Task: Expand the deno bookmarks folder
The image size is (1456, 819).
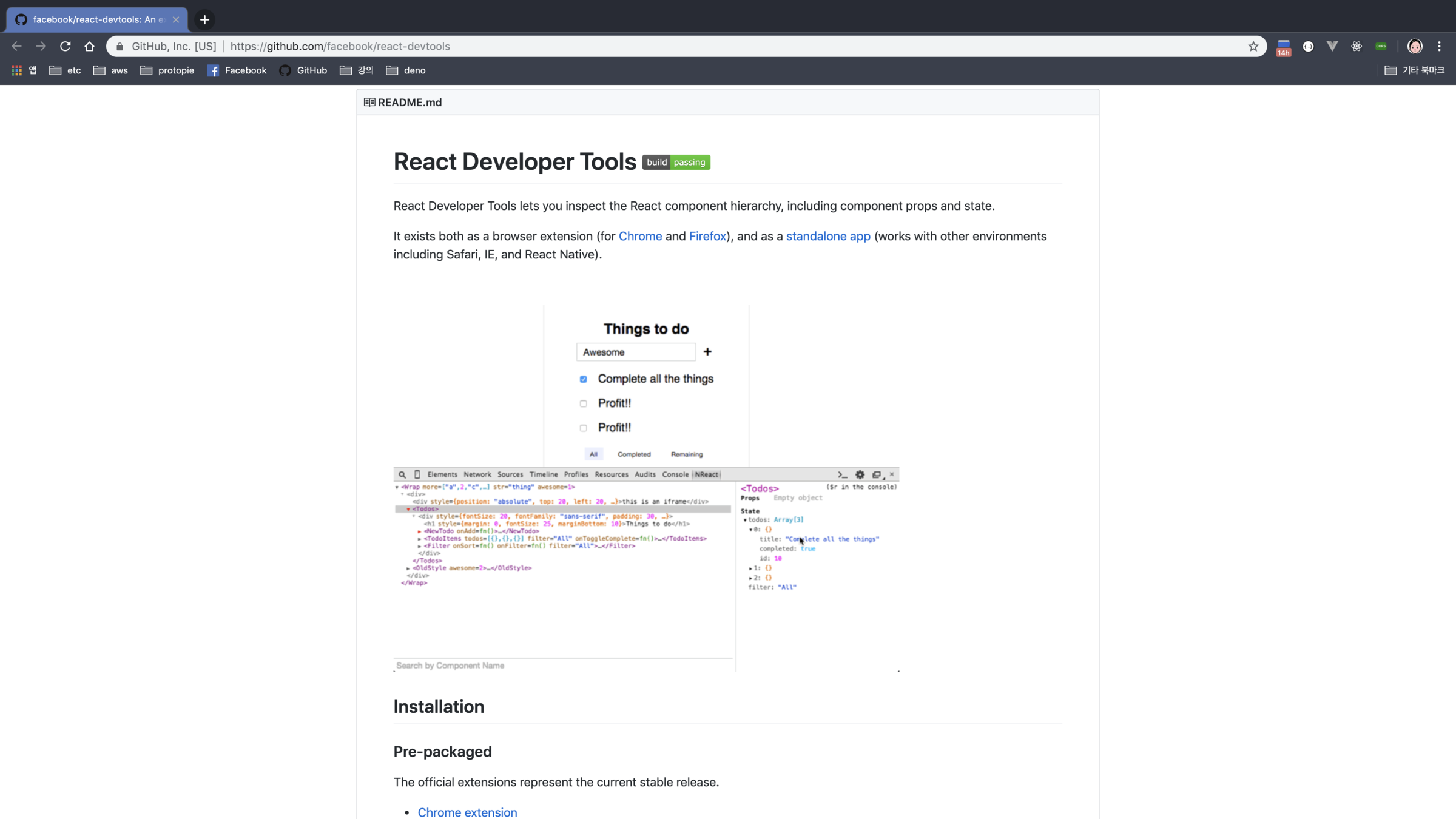Action: pyautogui.click(x=406, y=70)
